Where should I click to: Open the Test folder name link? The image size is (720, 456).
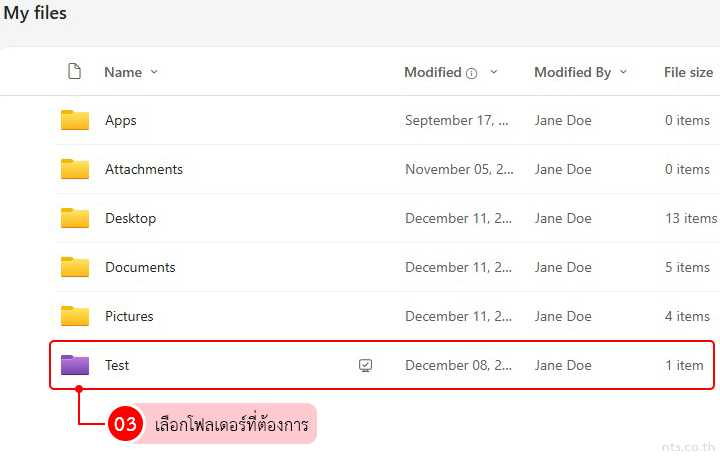pyautogui.click(x=117, y=365)
